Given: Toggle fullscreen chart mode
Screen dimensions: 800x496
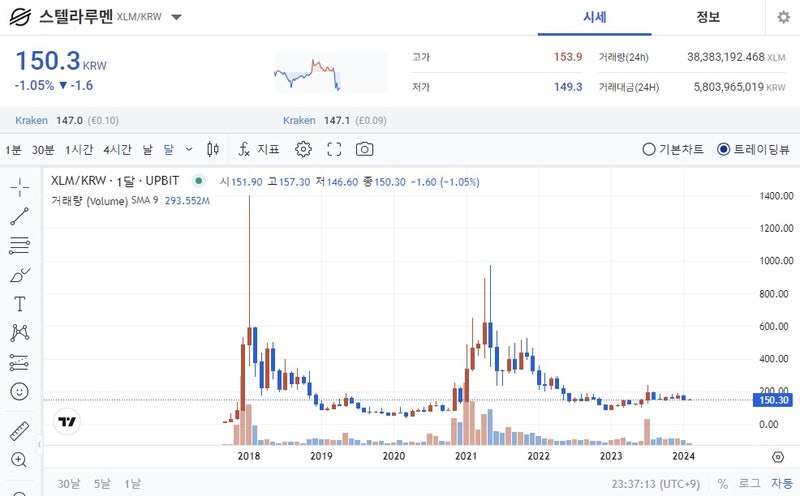Looking at the screenshot, I should pyautogui.click(x=334, y=149).
